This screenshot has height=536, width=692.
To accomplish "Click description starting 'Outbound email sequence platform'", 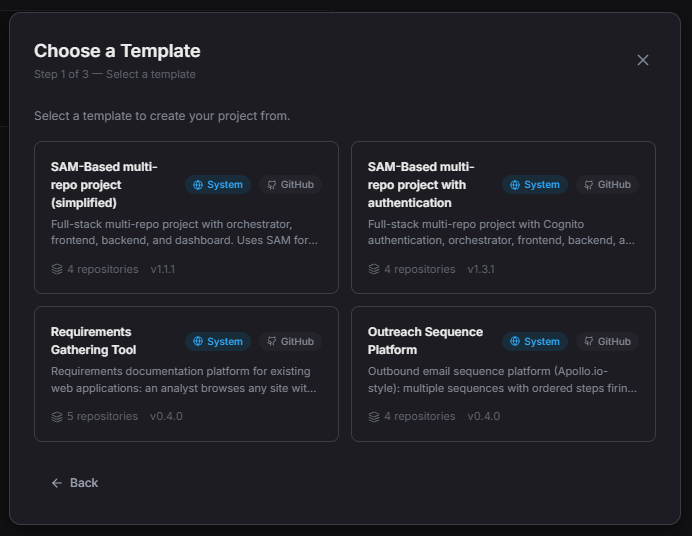I will 502,380.
